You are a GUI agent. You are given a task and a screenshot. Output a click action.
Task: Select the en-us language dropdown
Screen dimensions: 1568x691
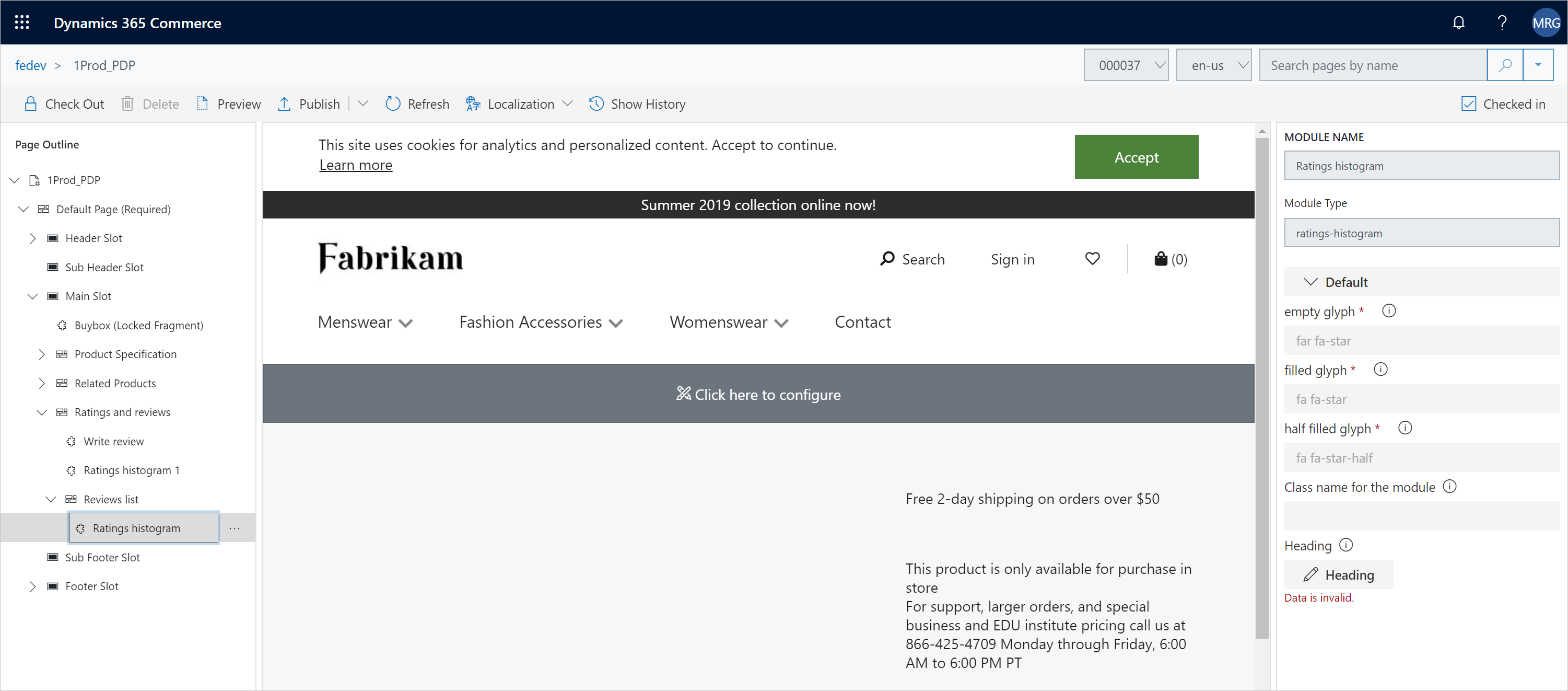pos(1214,65)
